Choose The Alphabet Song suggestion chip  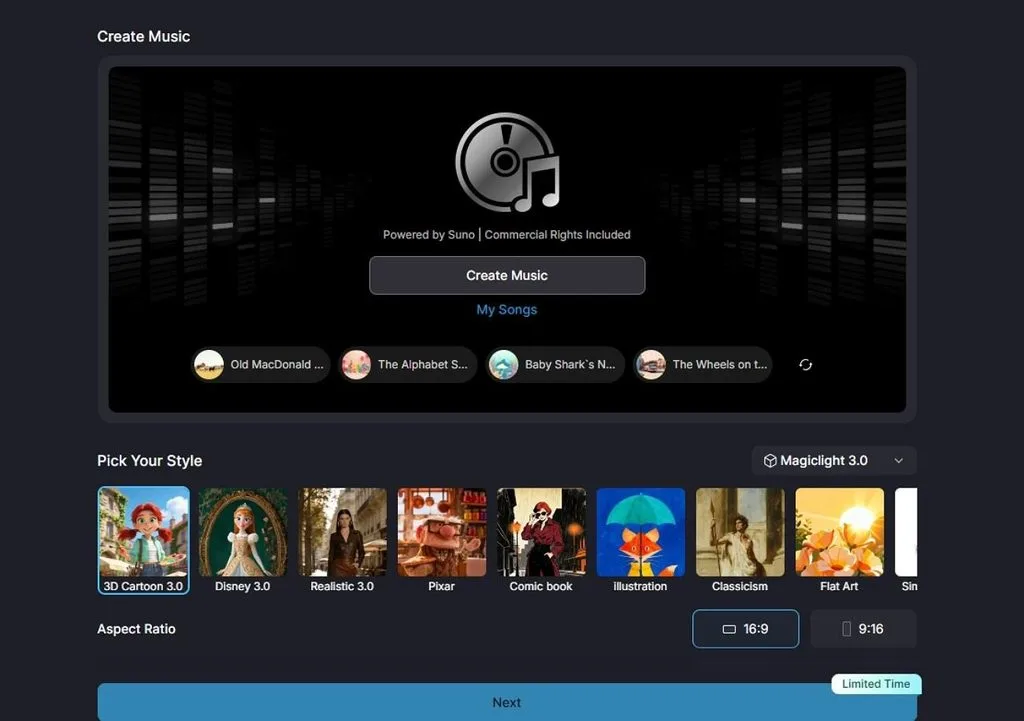[408, 364]
